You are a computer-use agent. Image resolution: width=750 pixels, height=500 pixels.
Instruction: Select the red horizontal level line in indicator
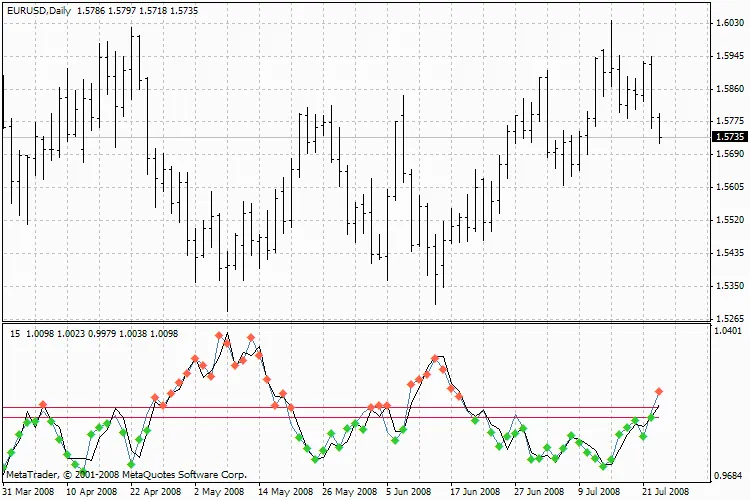tap(300, 407)
